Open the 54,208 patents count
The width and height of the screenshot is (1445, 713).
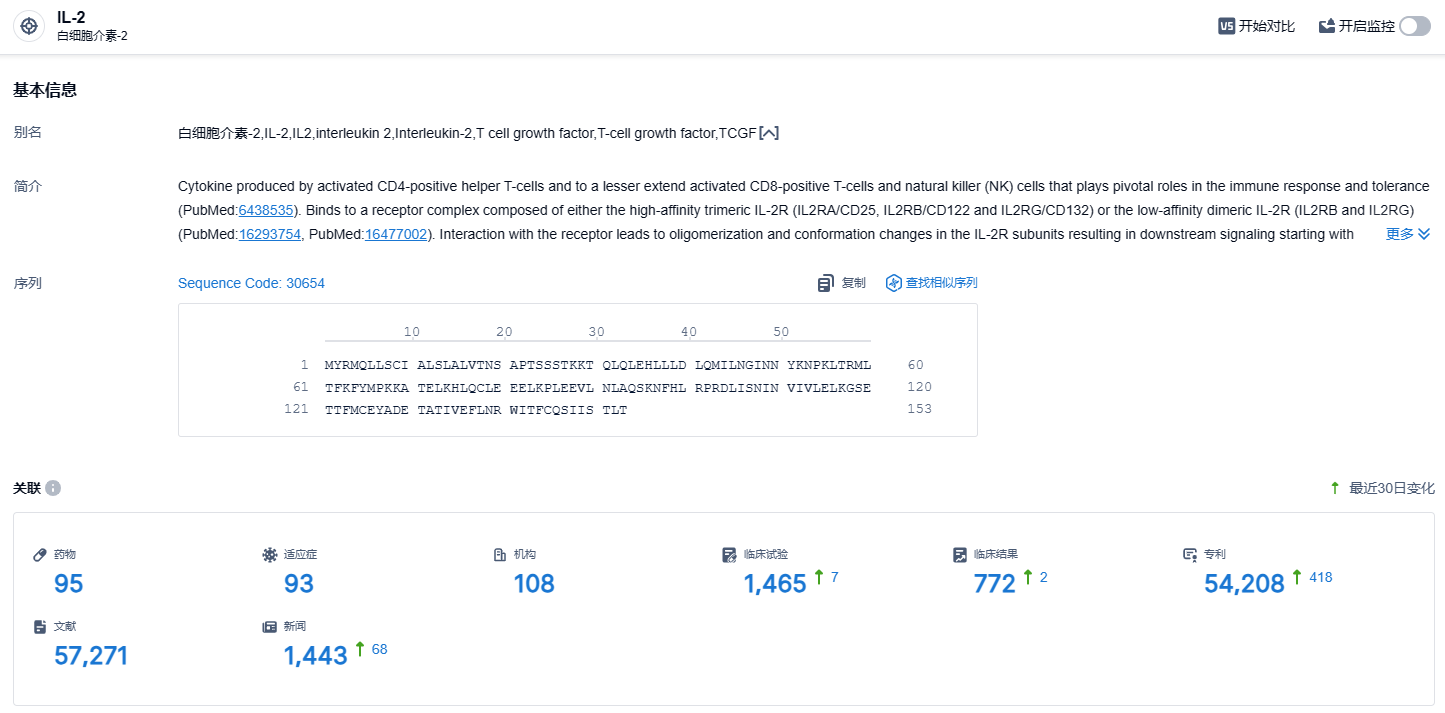pos(1244,584)
